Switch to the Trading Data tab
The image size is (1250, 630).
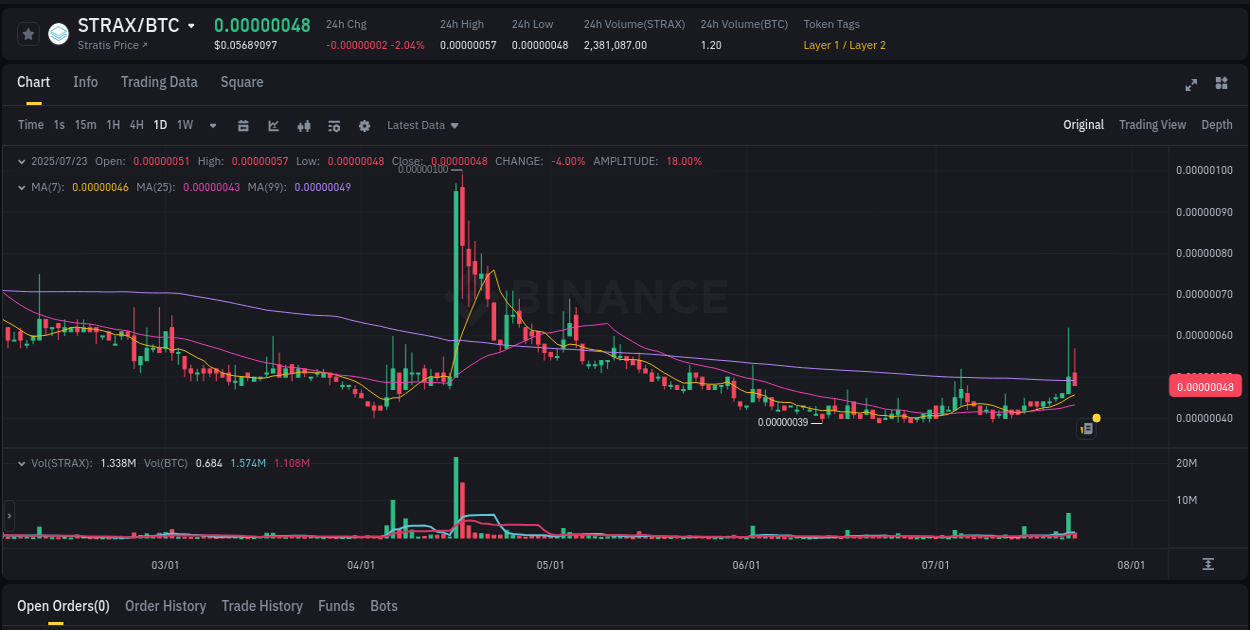pos(159,82)
